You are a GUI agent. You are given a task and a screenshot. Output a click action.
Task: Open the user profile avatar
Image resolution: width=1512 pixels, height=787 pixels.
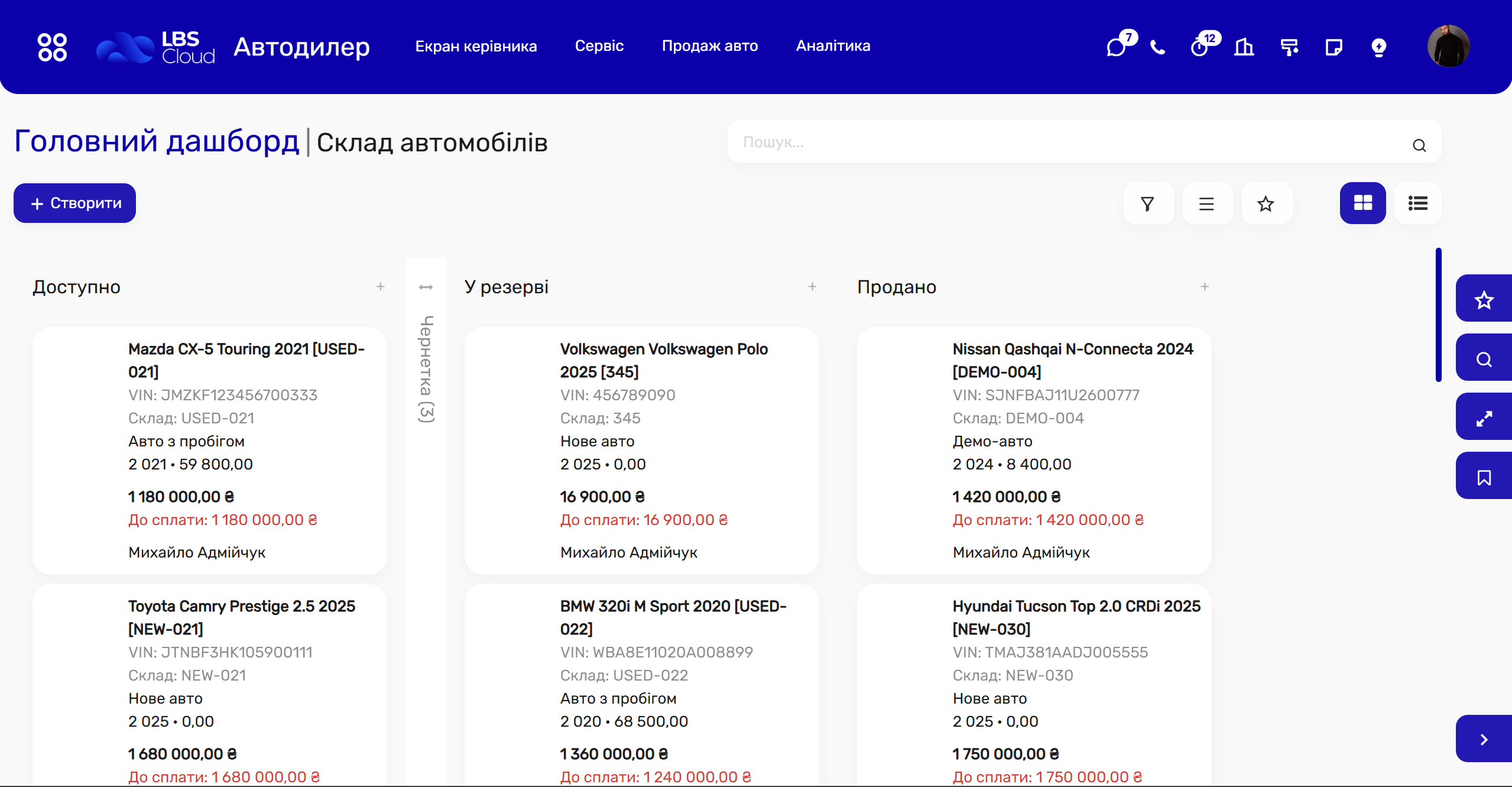click(x=1448, y=46)
